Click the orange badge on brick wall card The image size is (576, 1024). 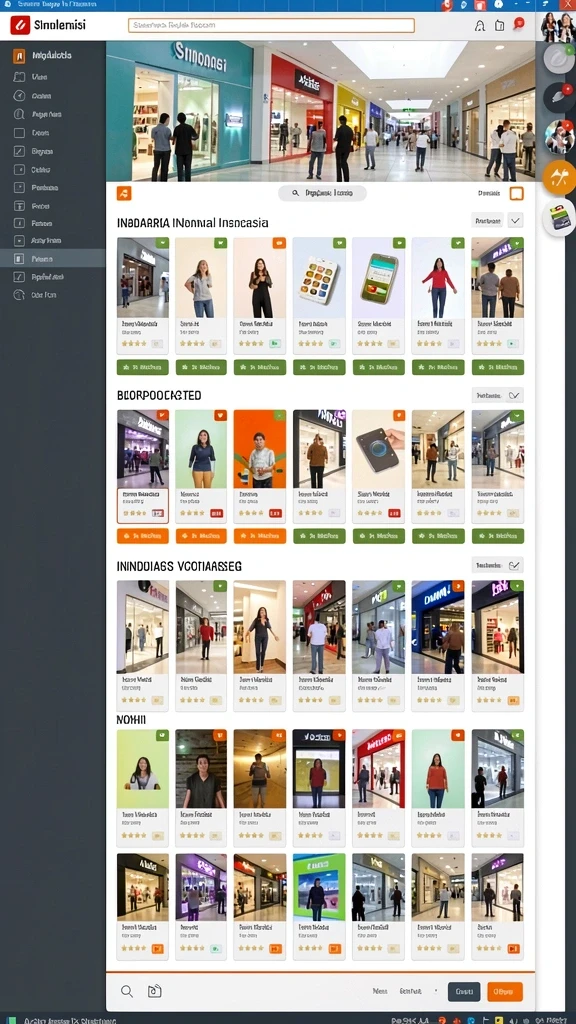(x=220, y=735)
